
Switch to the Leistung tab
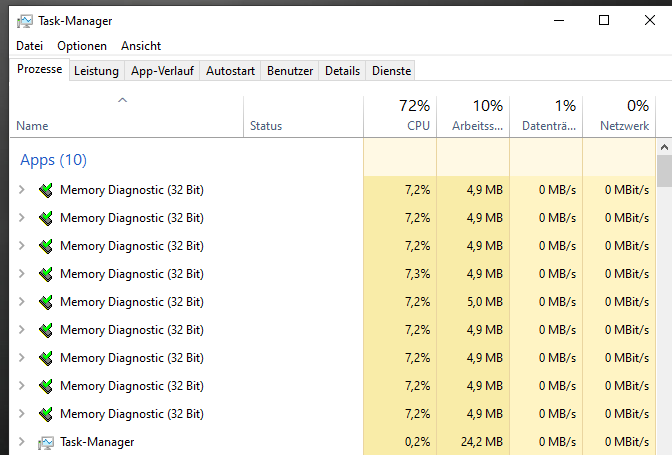tap(96, 71)
